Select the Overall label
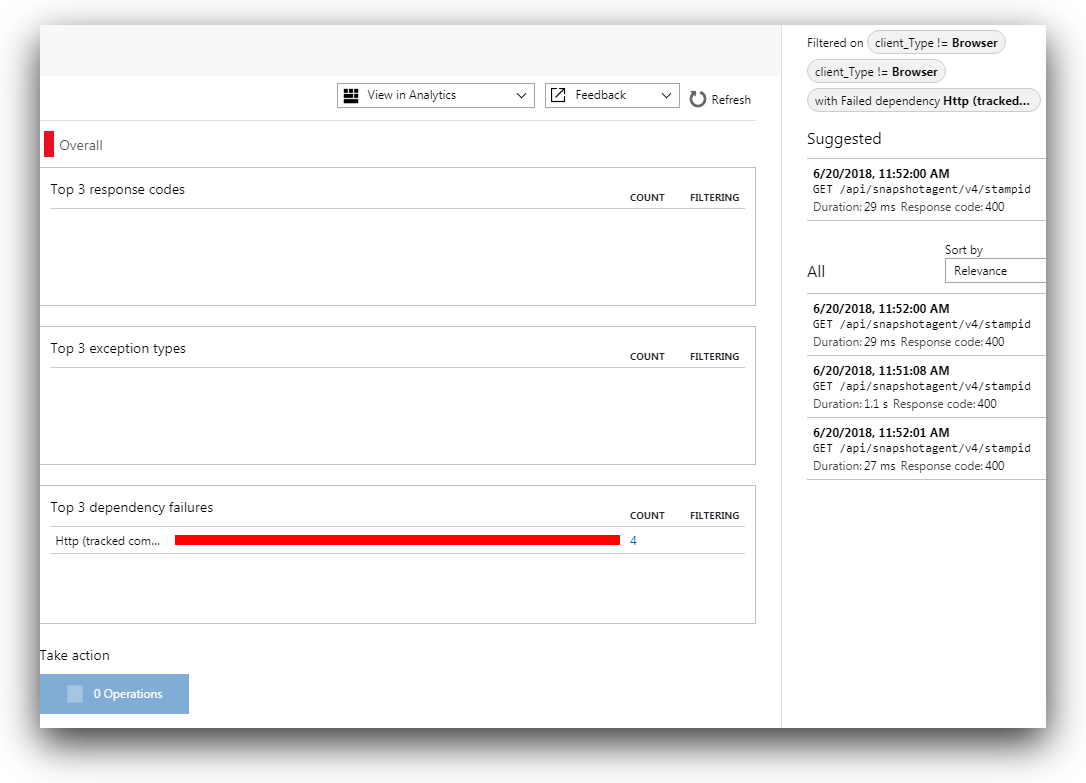The width and height of the screenshot is (1086, 783). 81,146
